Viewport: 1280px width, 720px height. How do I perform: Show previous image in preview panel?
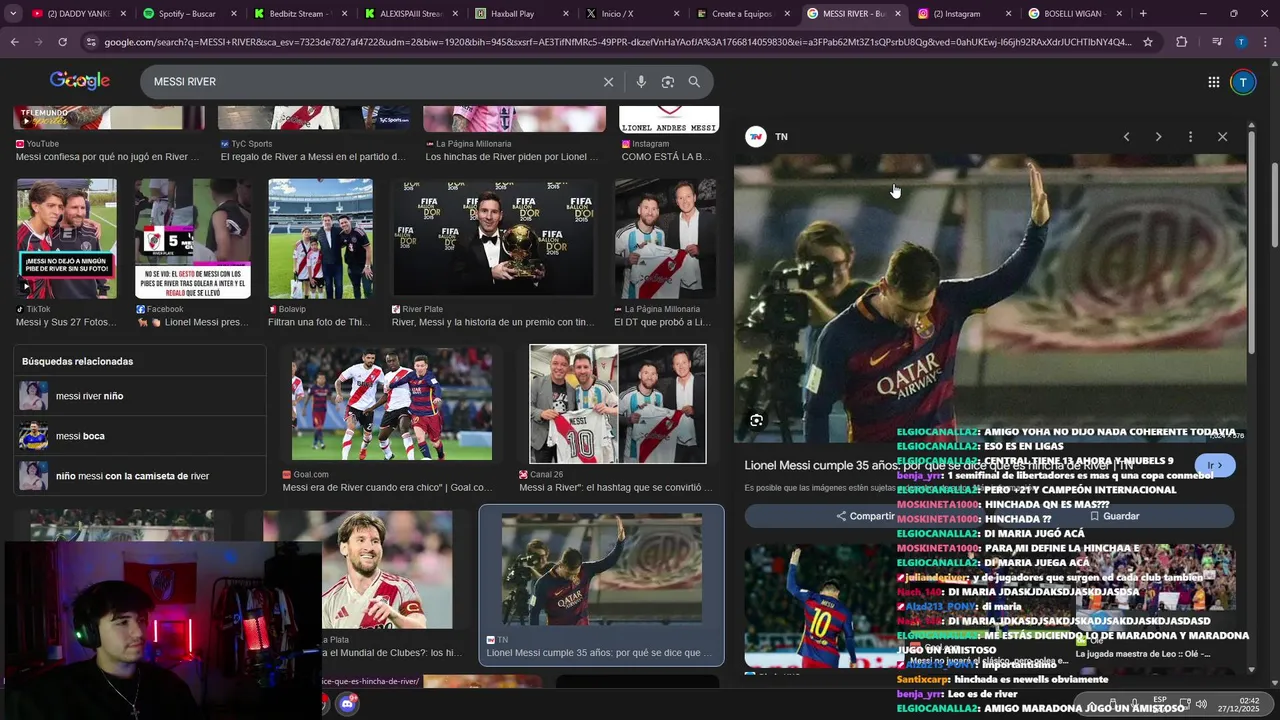click(1126, 137)
